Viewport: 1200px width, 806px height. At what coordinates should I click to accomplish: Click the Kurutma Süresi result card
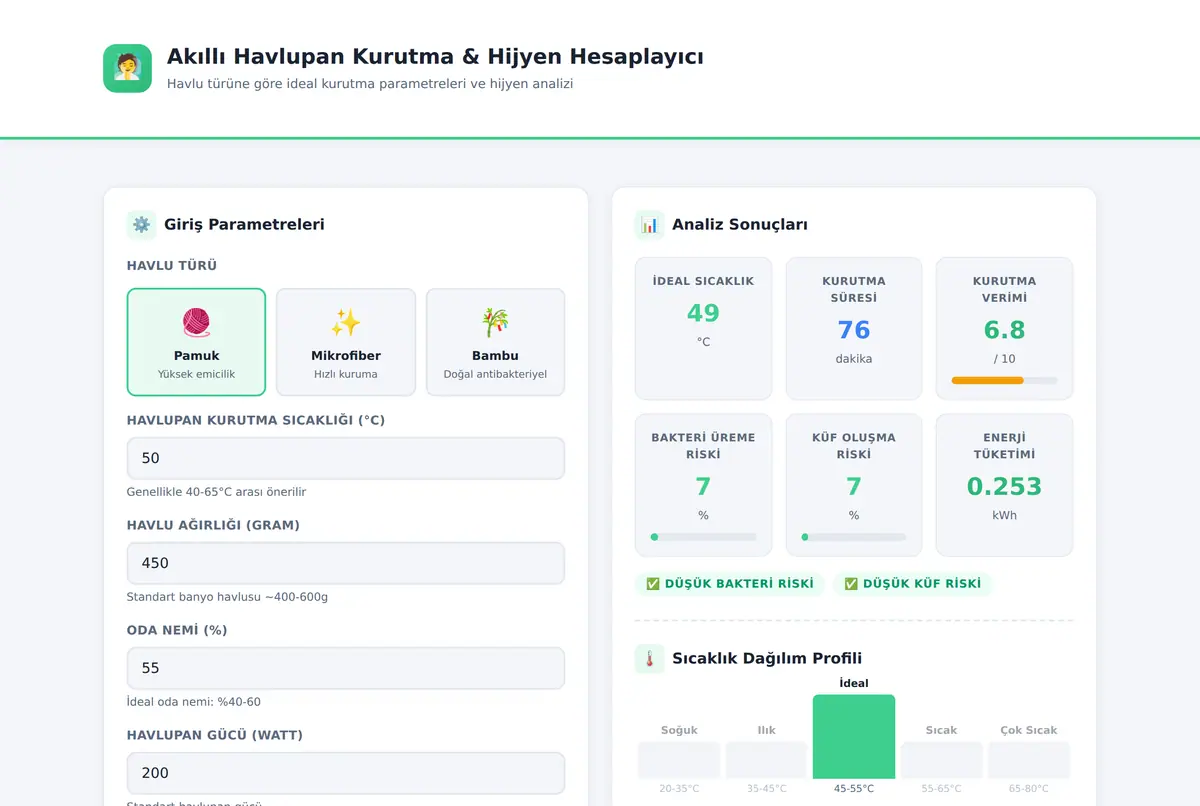tap(853, 328)
